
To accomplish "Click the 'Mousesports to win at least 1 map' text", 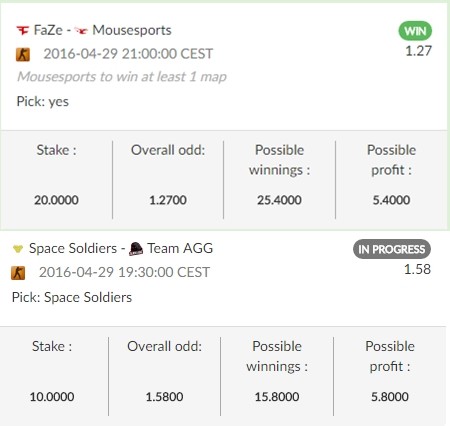I will 122,77.
